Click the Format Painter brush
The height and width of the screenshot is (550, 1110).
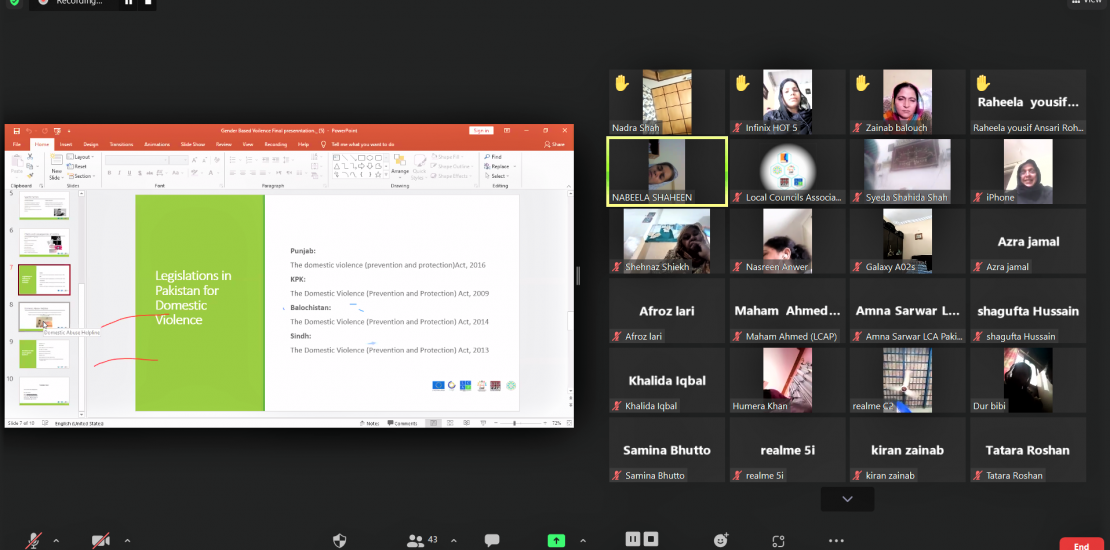tap(30, 175)
